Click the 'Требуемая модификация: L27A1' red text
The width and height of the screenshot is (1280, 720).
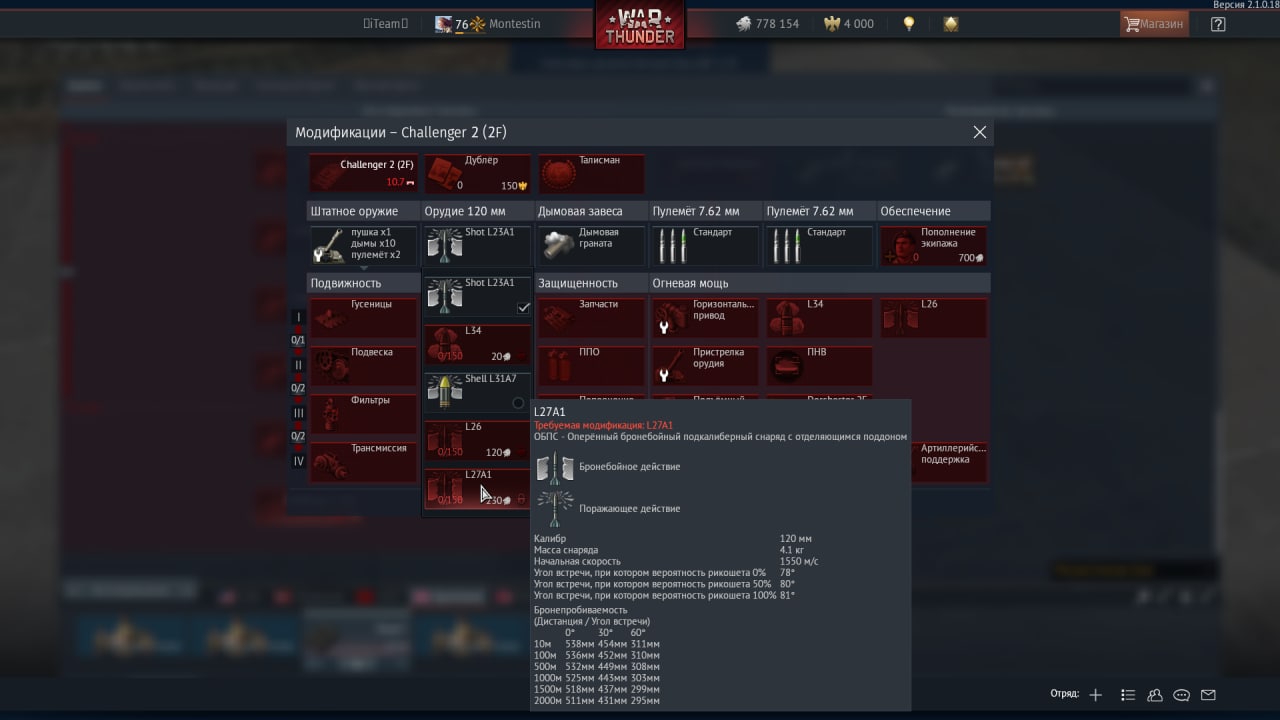[603, 425]
